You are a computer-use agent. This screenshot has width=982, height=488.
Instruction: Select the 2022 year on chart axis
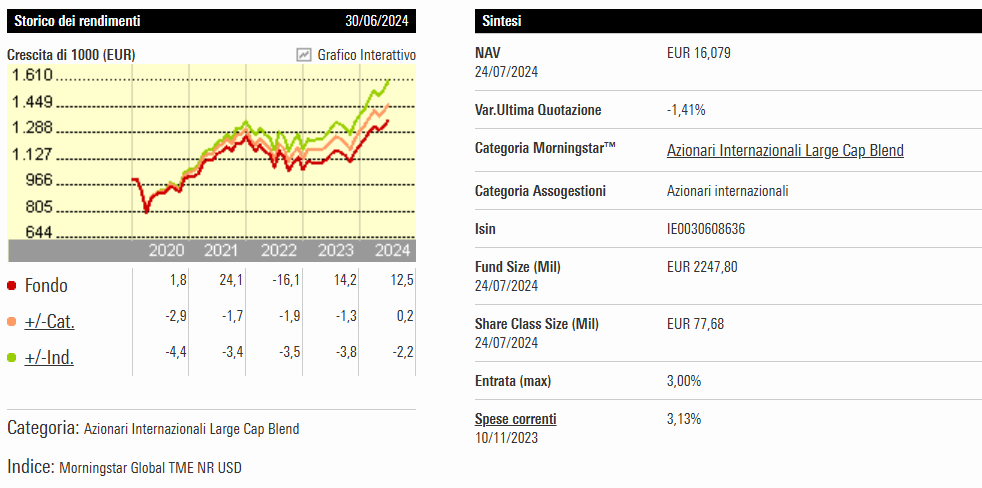pos(278,250)
